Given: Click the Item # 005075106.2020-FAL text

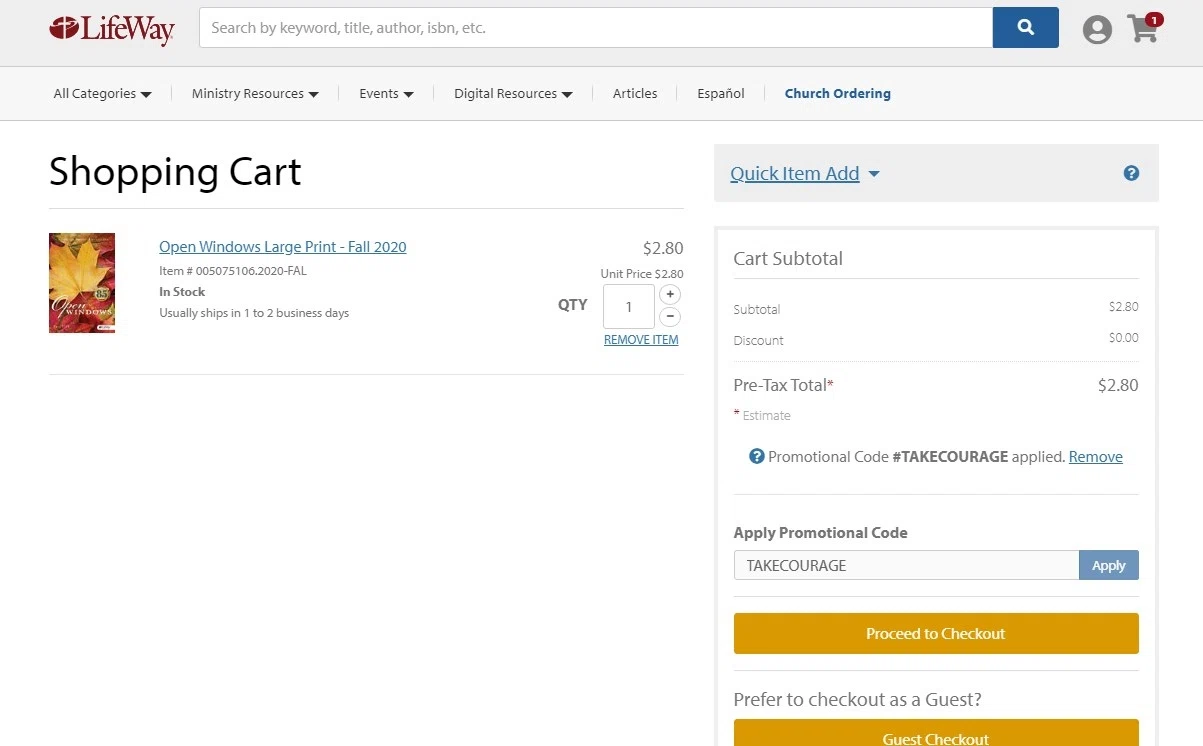Looking at the screenshot, I should 233,271.
